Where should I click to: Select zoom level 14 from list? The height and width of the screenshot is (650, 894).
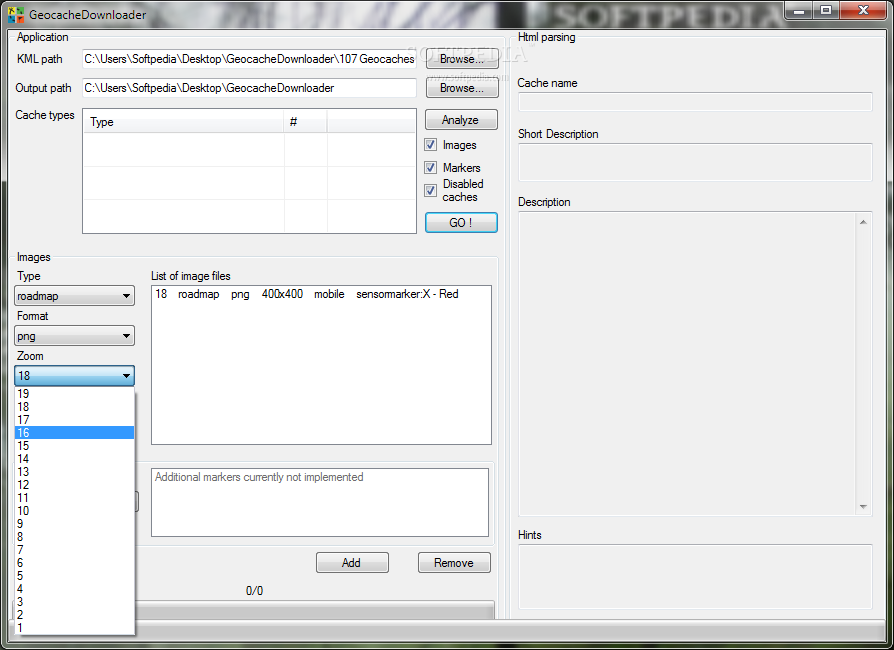(x=75, y=459)
